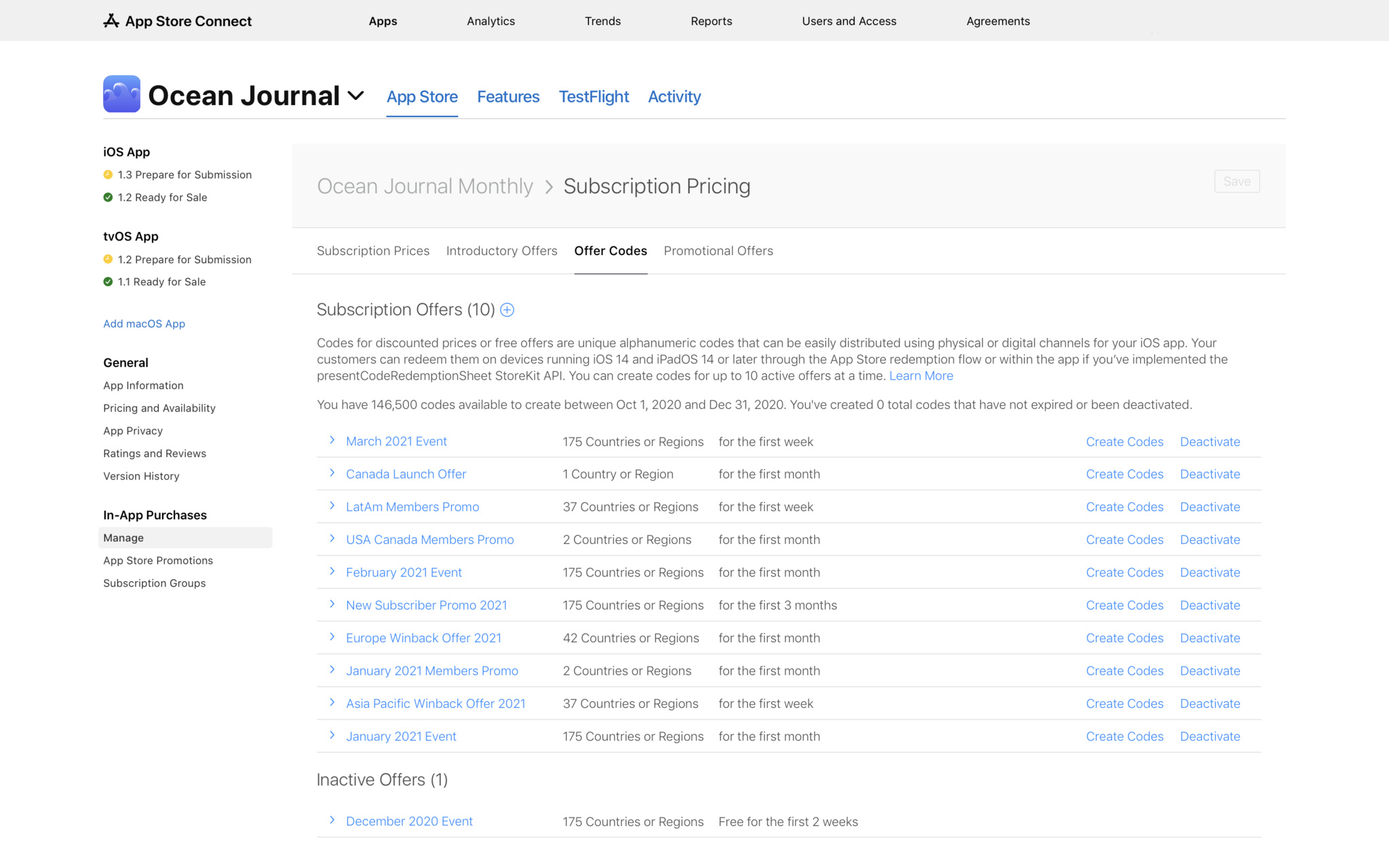Image resolution: width=1389 pixels, height=868 pixels.
Task: Go to Trends
Action: pos(603,21)
